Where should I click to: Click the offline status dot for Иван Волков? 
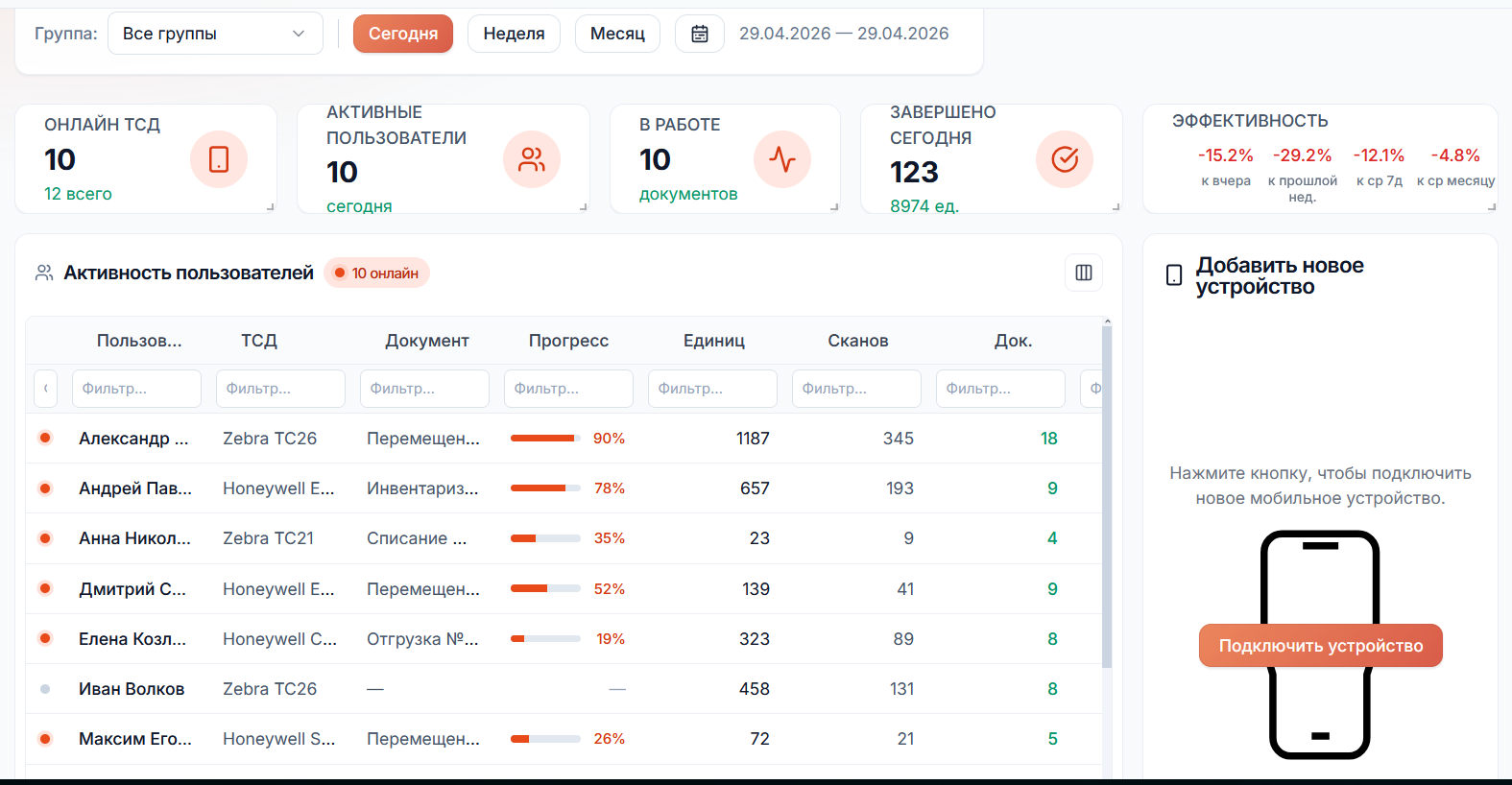tap(45, 689)
